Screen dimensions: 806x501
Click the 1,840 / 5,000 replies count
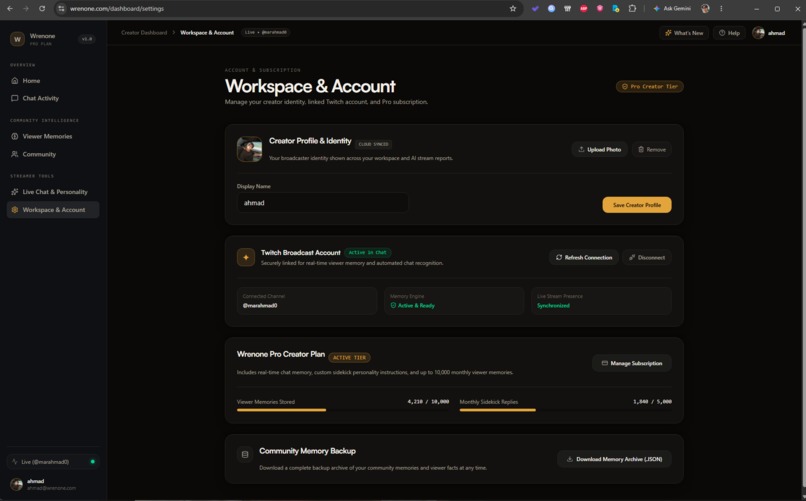coord(652,402)
